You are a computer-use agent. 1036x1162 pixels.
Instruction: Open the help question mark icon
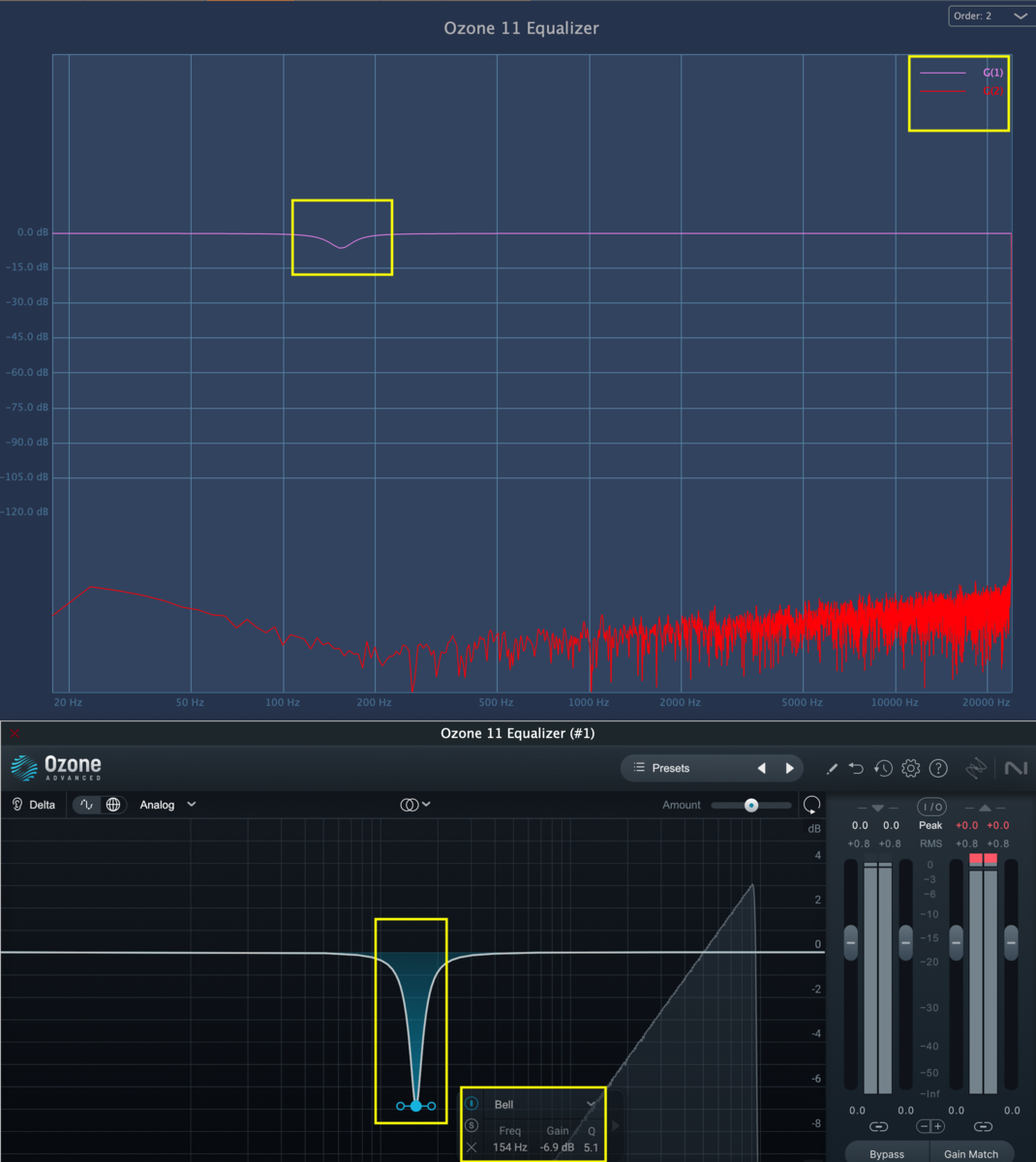[x=936, y=768]
